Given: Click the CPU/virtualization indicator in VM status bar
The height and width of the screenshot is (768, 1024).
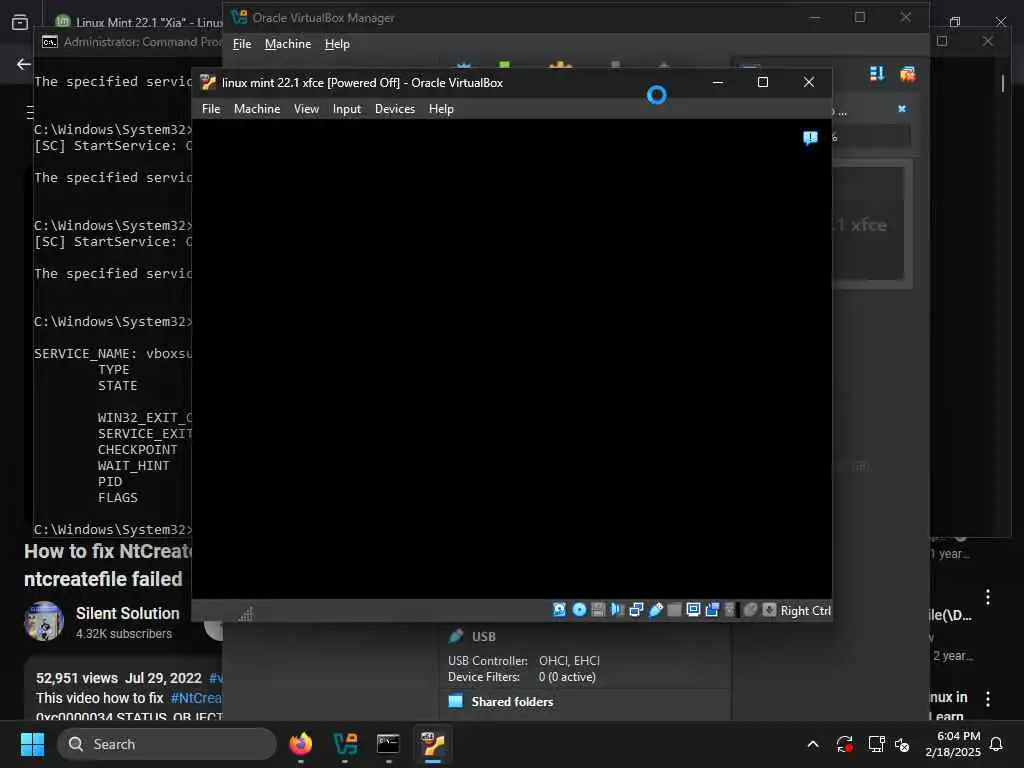Looking at the screenshot, I should [731, 609].
